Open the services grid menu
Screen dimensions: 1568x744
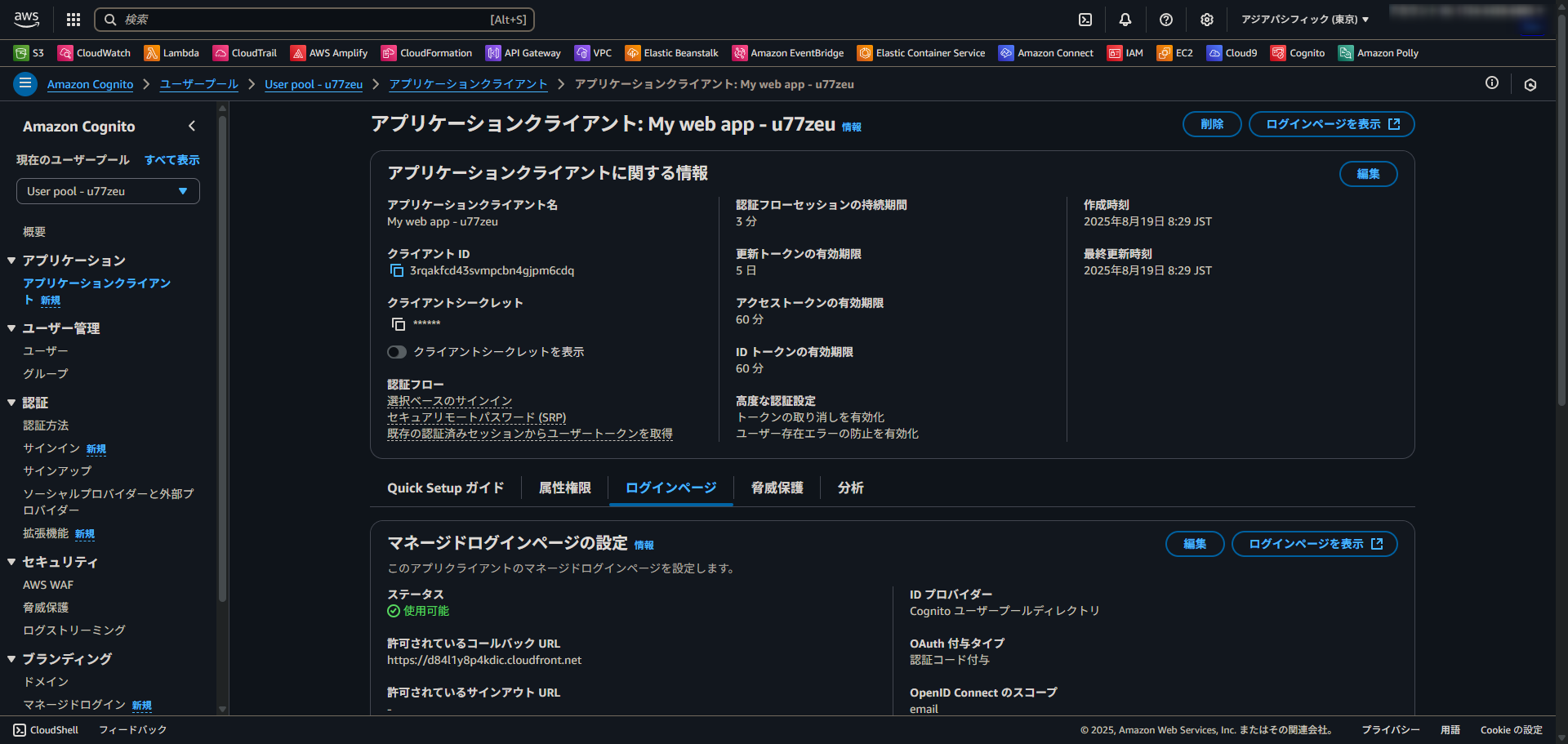coord(73,20)
